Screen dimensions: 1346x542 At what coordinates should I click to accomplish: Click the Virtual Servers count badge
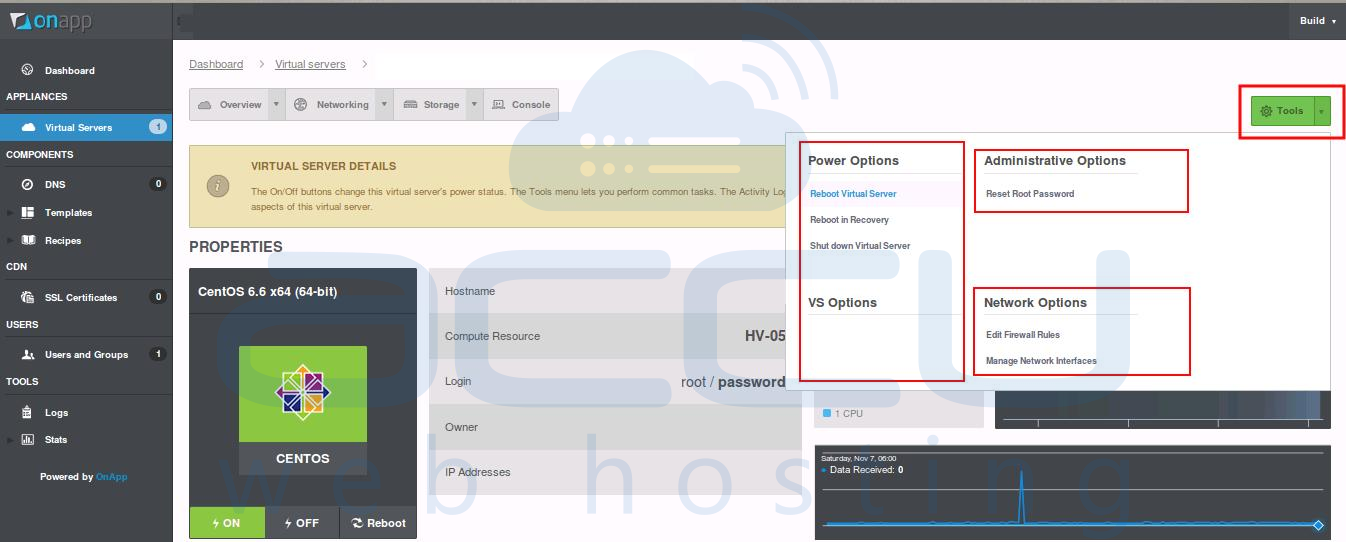157,127
